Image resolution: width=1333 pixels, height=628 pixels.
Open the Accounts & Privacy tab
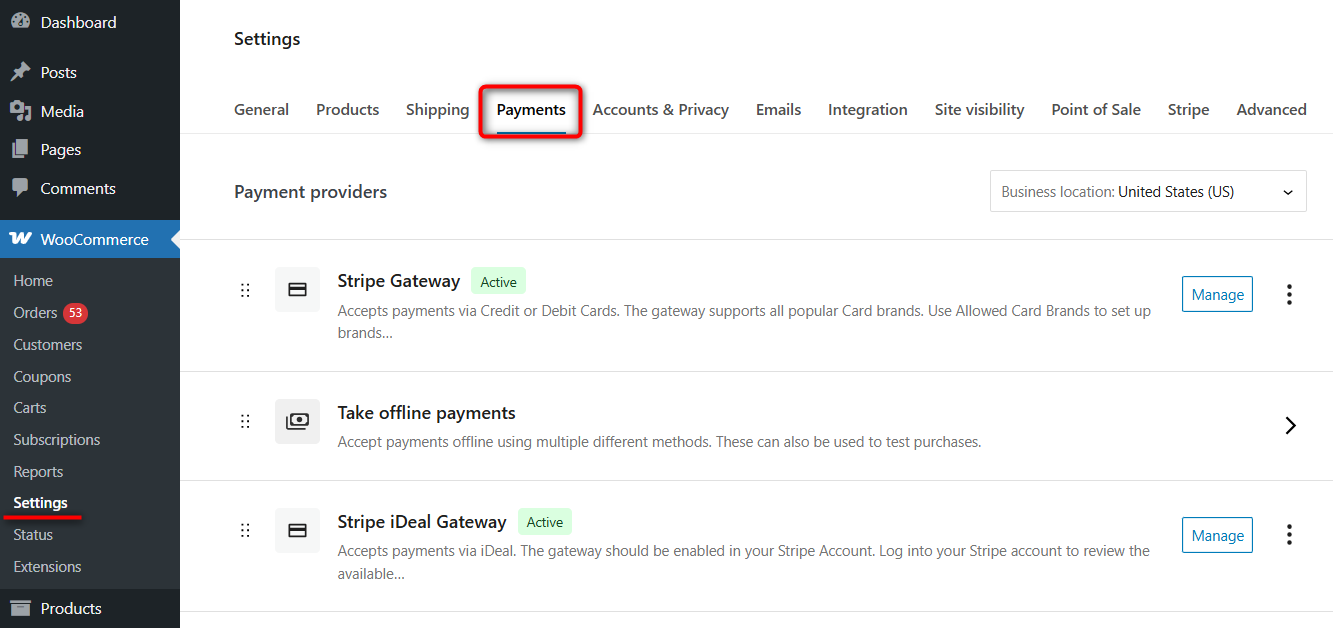tap(660, 109)
